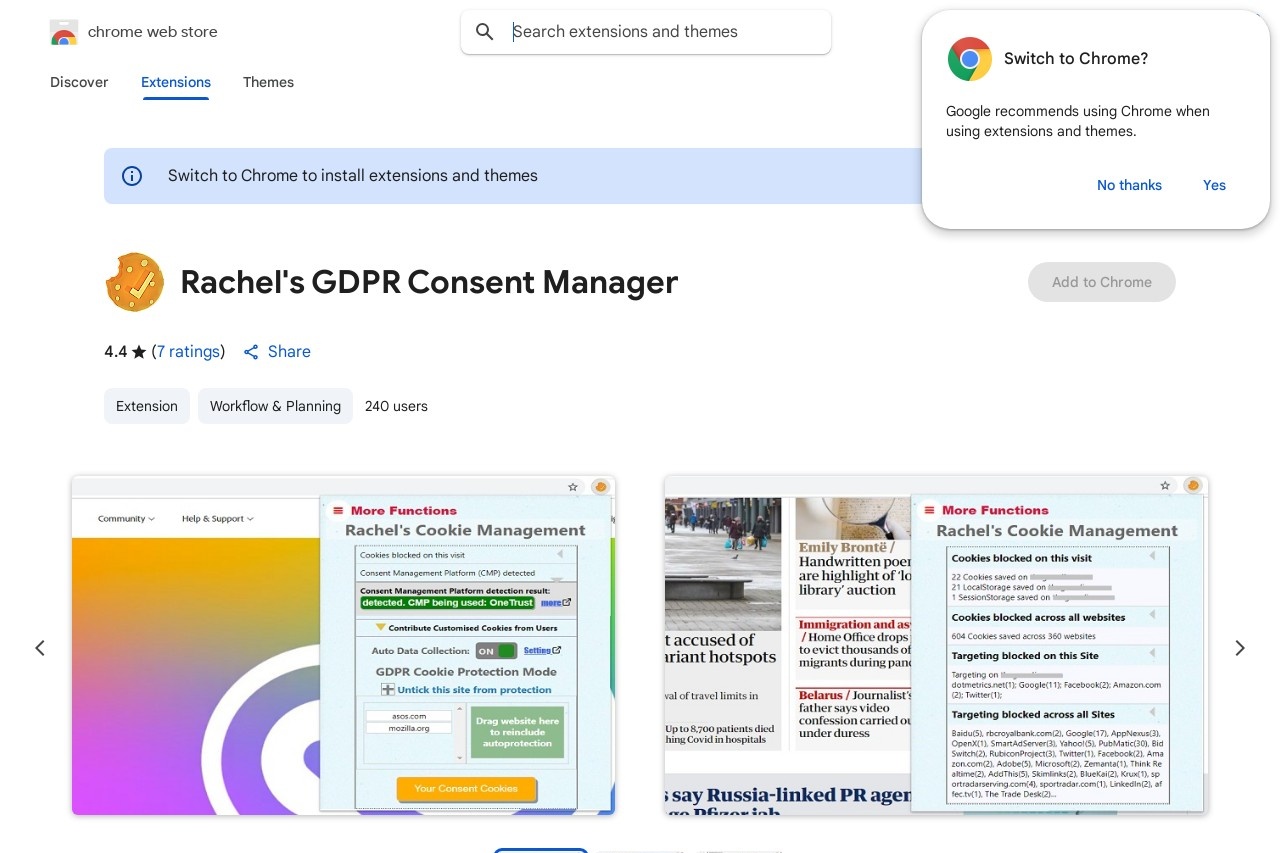Click the Workflow & Planning chip
This screenshot has width=1280, height=853.
pyautogui.click(x=275, y=406)
